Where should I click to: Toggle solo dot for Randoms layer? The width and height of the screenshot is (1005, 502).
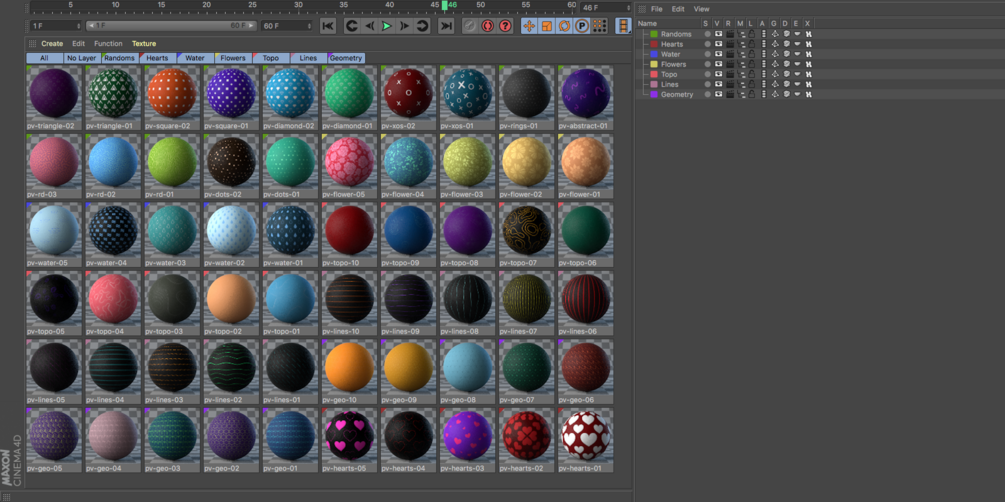click(707, 34)
